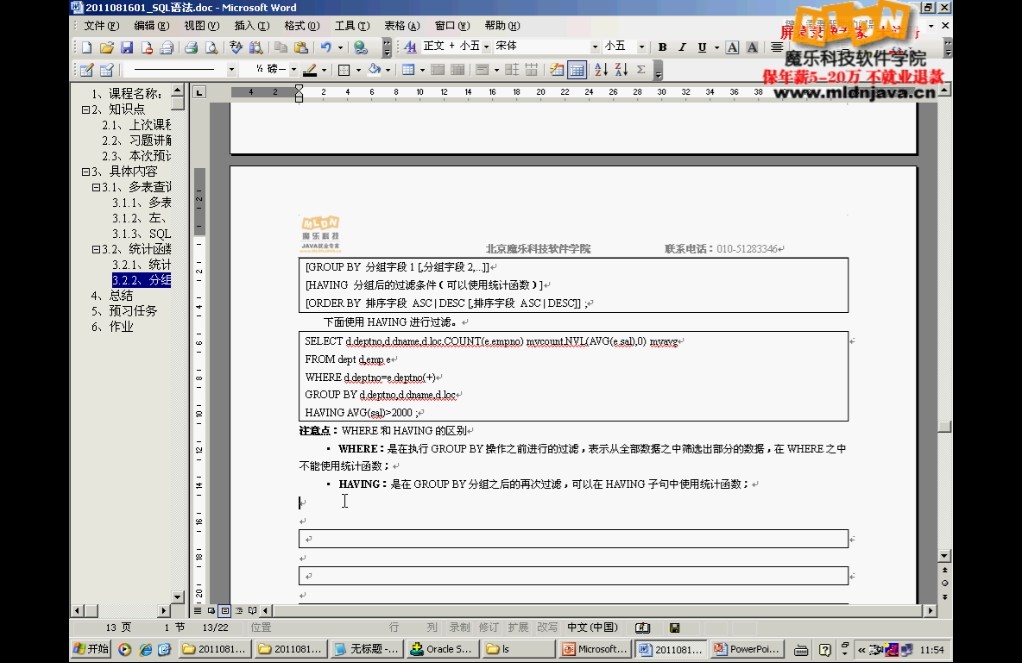Collapse the 3、具体内容 tree node
Screen dimensions: 1022x663
tap(85, 172)
